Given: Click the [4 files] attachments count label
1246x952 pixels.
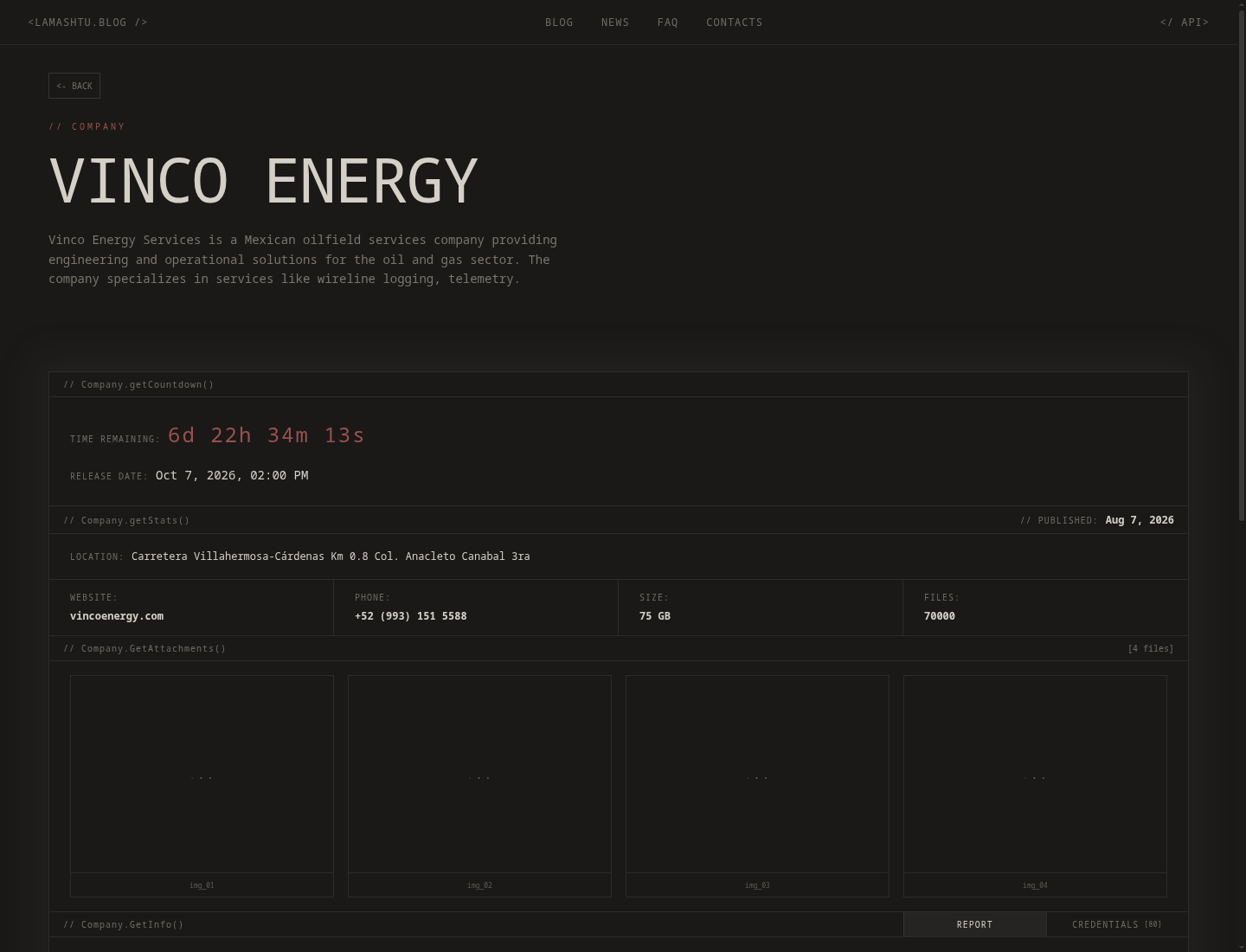Looking at the screenshot, I should 1151,648.
